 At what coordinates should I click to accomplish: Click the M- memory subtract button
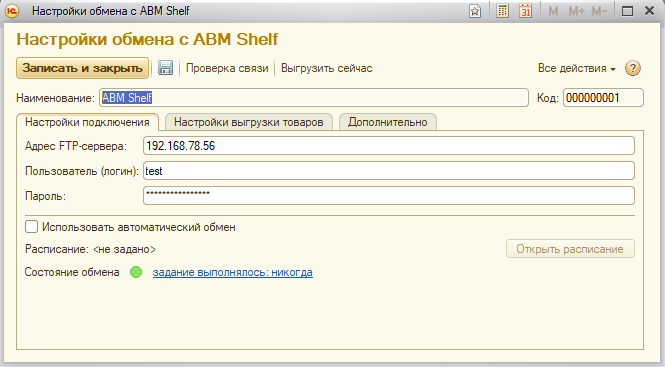599,11
